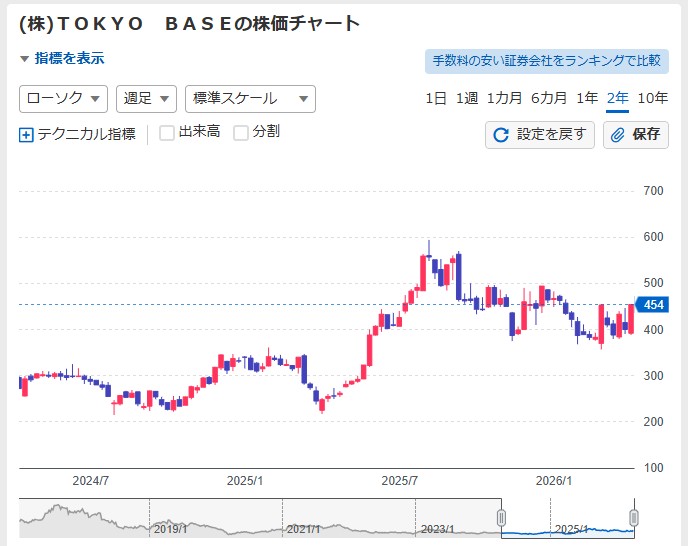Open the 標準スケール scale dropdown
Screen dimensions: 688x546
(250, 99)
